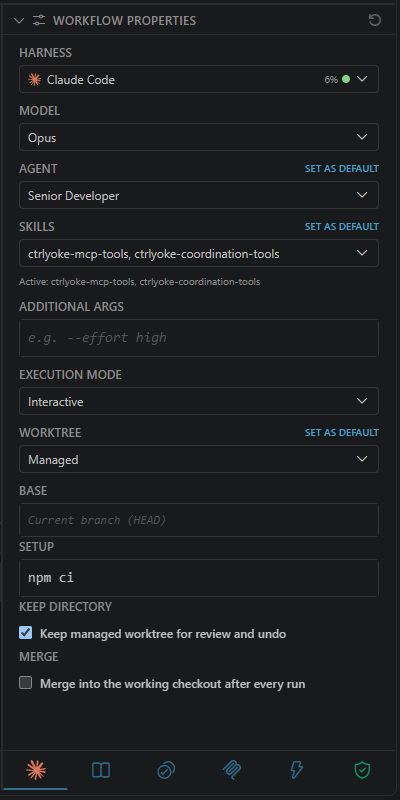Open the Opus model dropdown
Viewport: 400px width, 800px height.
coord(199,137)
